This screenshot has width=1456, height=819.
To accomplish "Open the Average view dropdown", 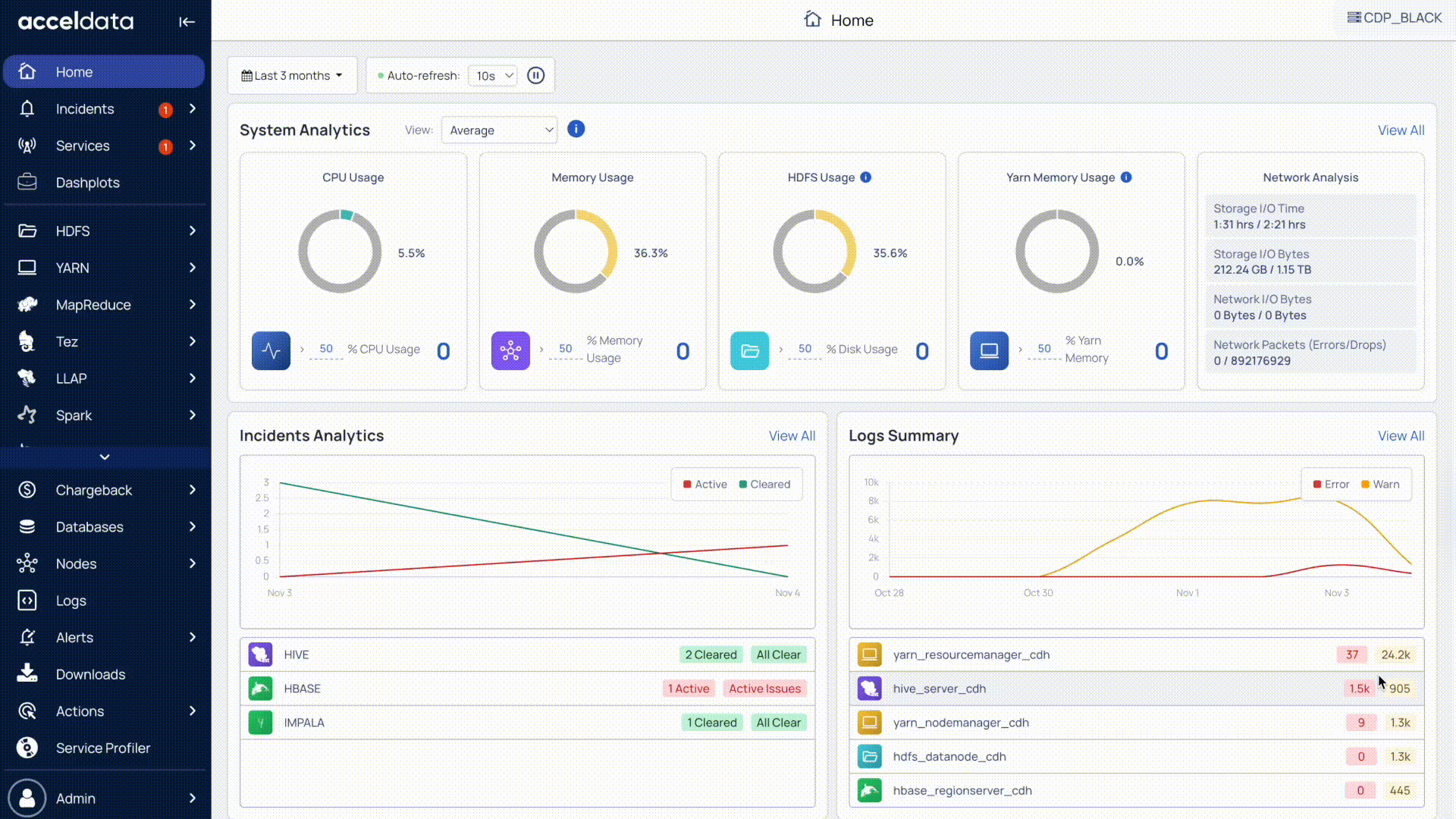I will click(499, 130).
